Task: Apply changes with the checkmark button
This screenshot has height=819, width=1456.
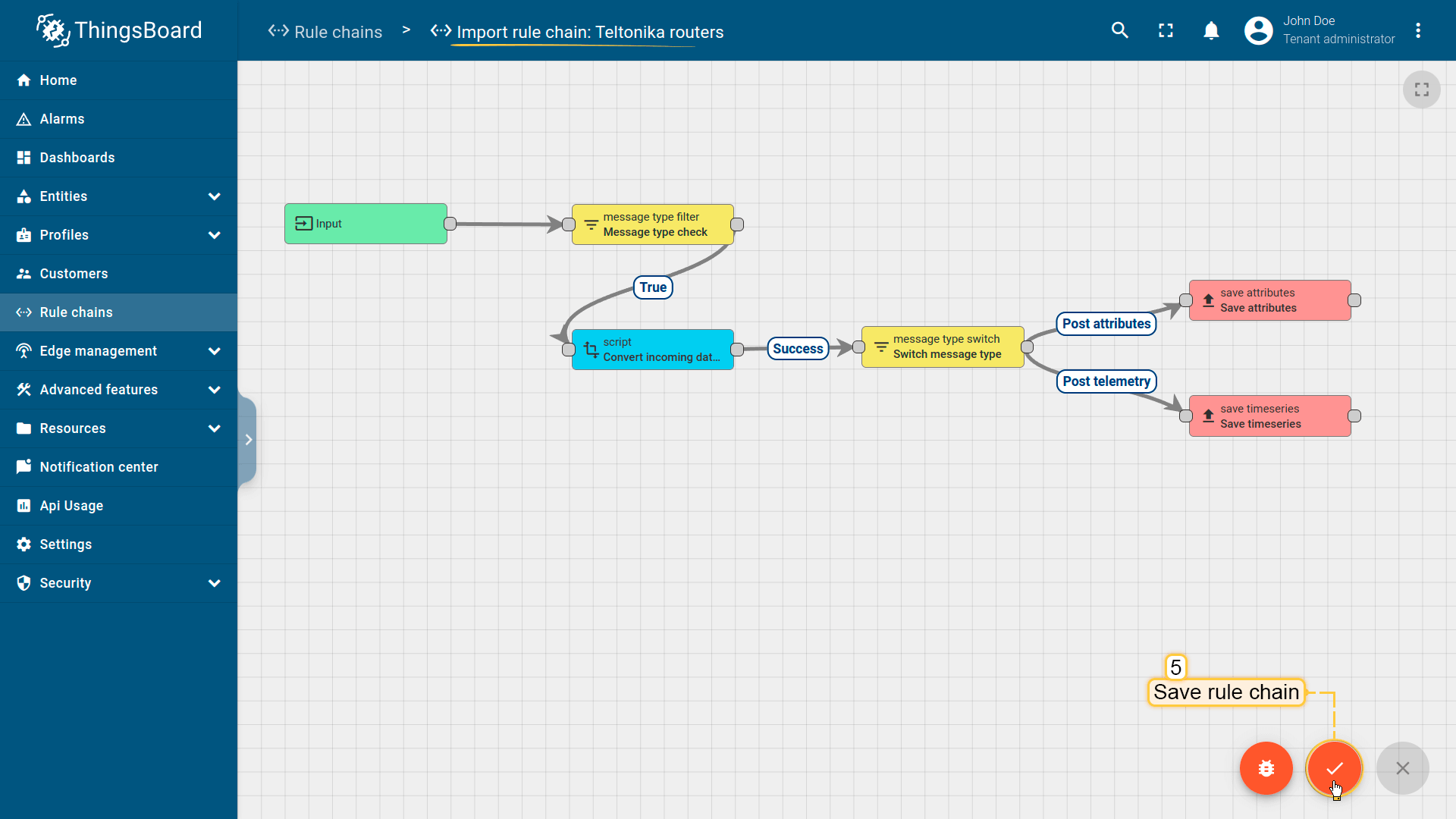Action: tap(1334, 768)
